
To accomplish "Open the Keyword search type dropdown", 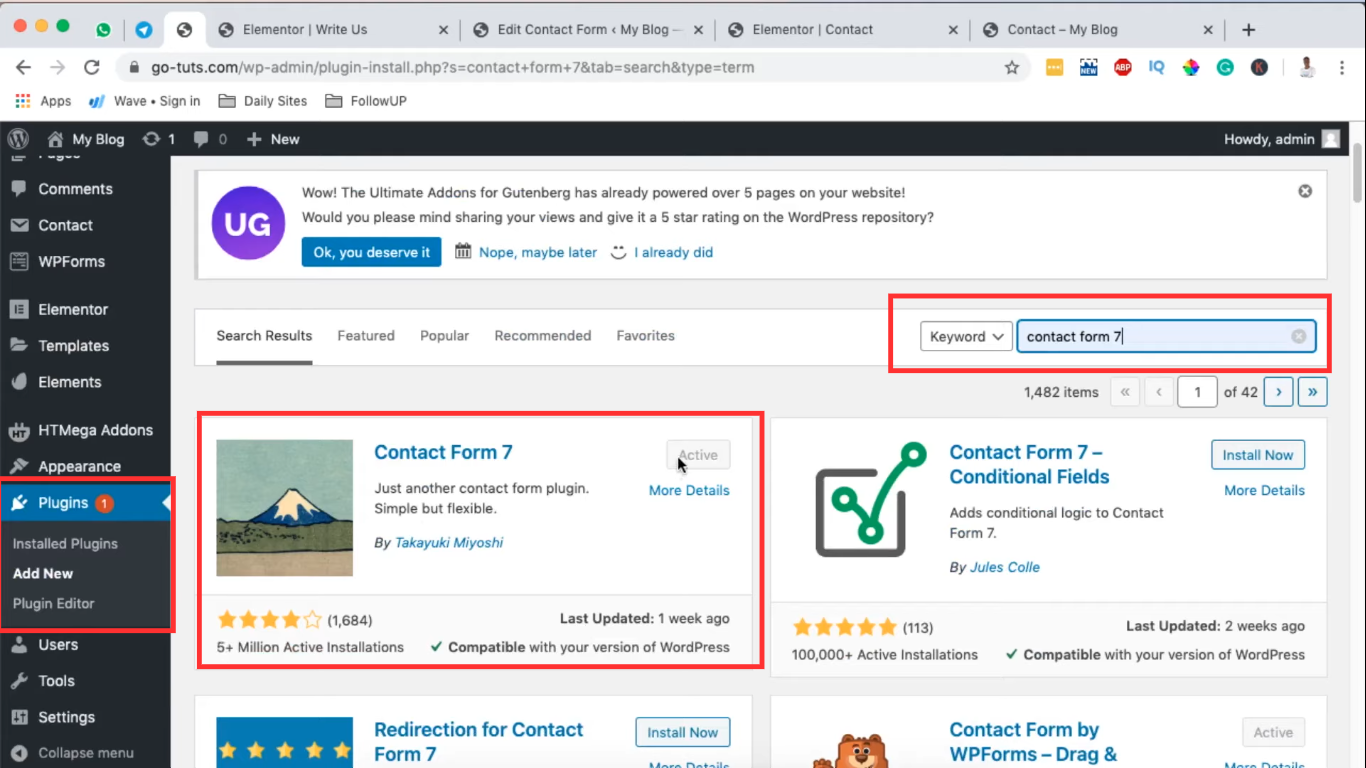I will [966, 337].
